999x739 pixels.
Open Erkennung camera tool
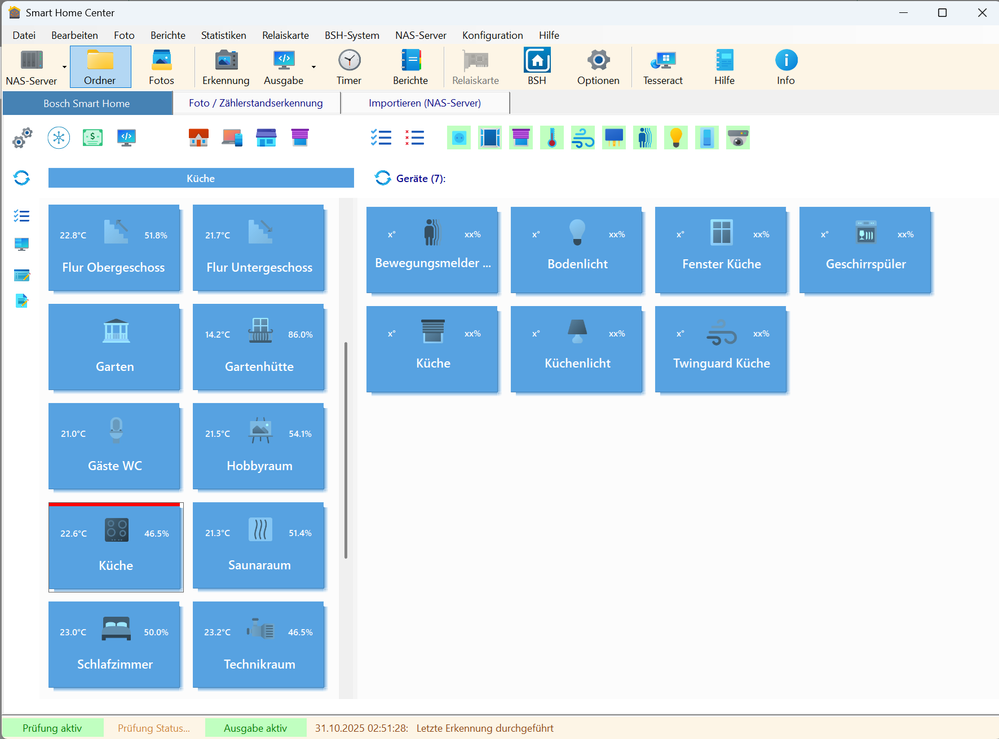[226, 66]
